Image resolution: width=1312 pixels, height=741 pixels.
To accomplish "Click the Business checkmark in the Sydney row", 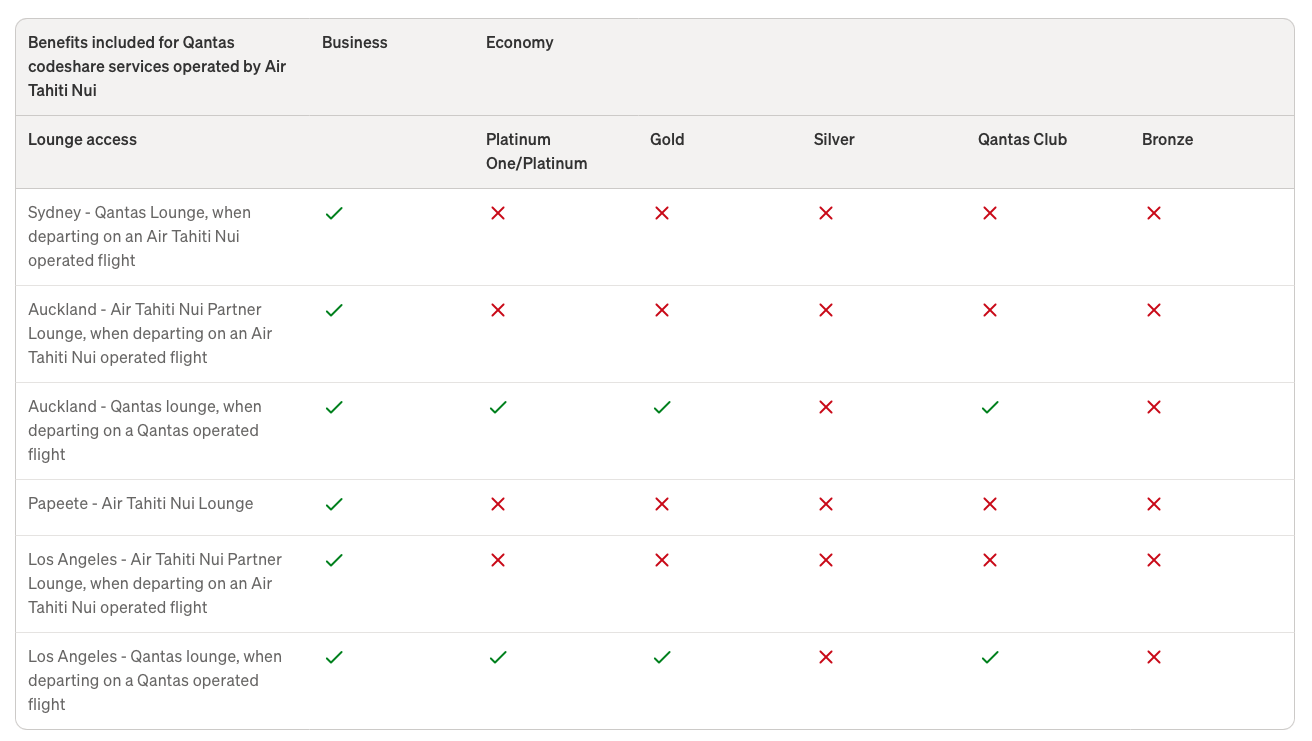I will 334,213.
